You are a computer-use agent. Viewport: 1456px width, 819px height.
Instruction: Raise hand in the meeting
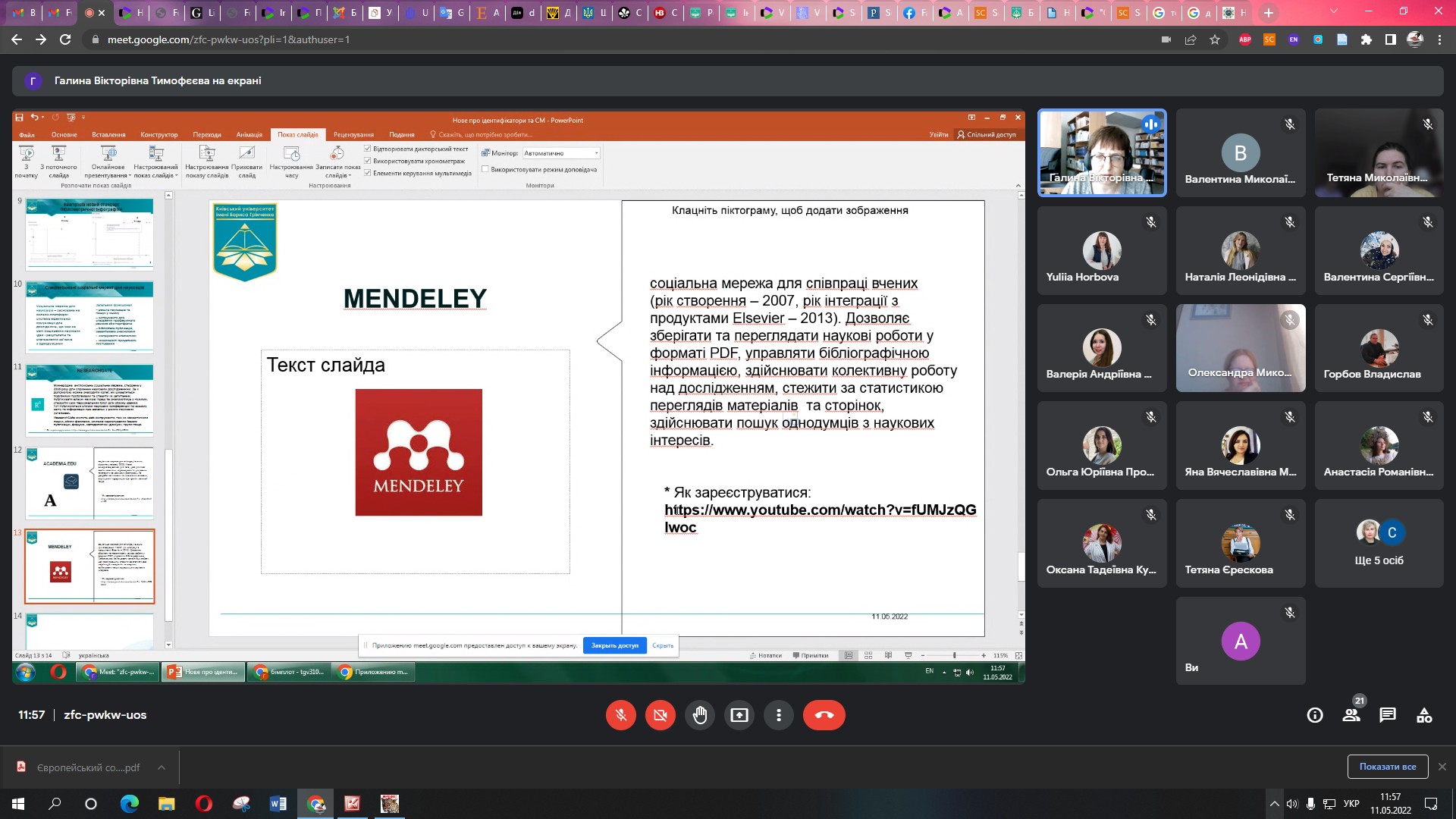[x=699, y=715]
